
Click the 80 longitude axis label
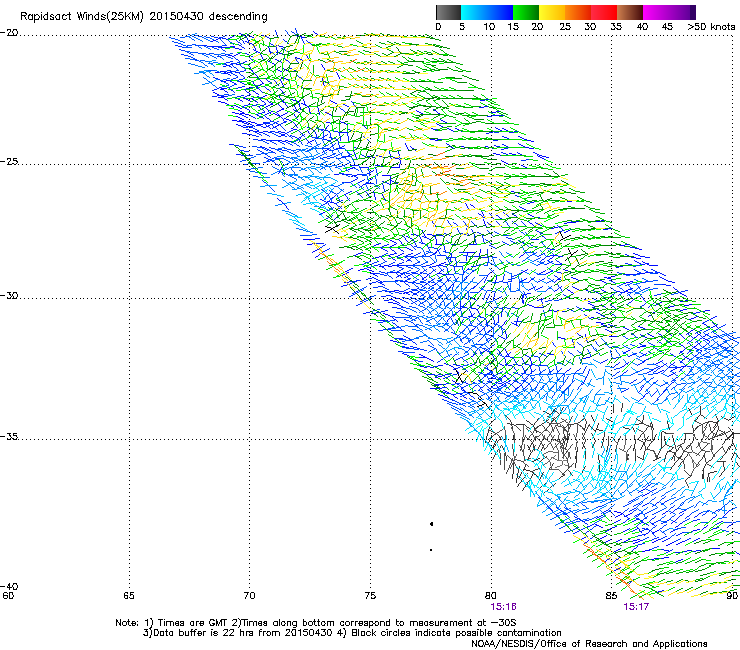click(491, 596)
